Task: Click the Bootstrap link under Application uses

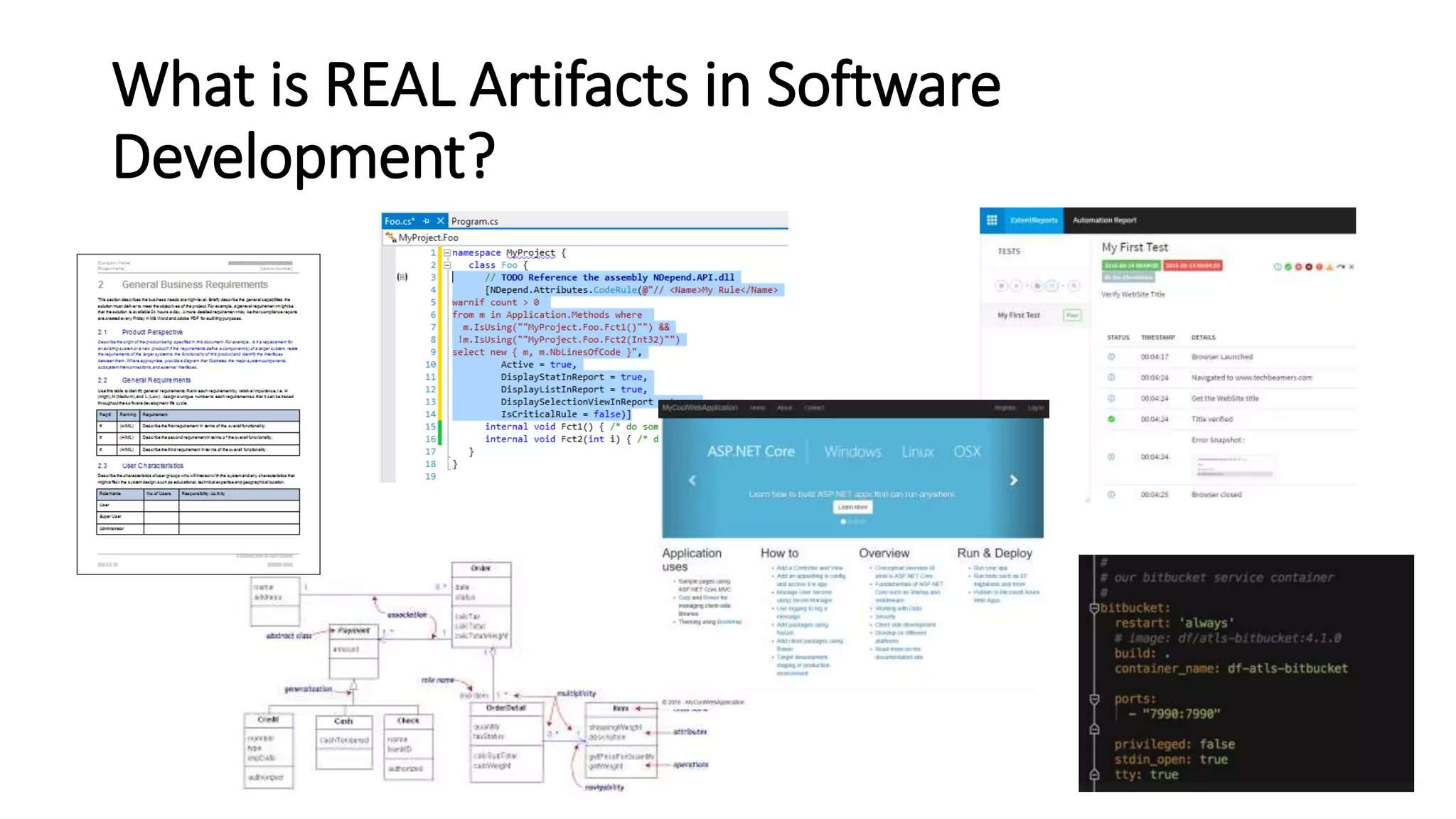Action: point(729,621)
